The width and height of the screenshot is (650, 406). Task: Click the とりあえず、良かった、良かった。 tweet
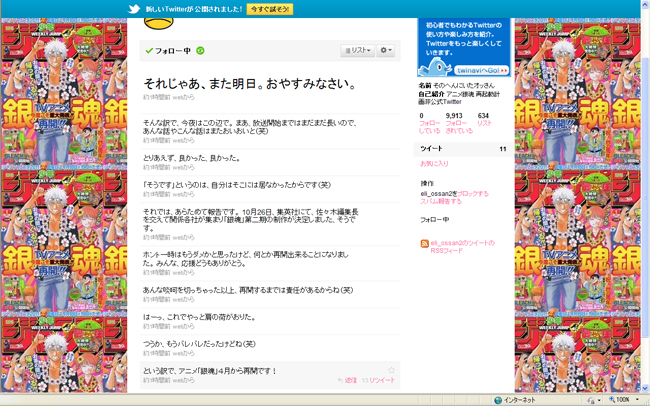coord(192,158)
